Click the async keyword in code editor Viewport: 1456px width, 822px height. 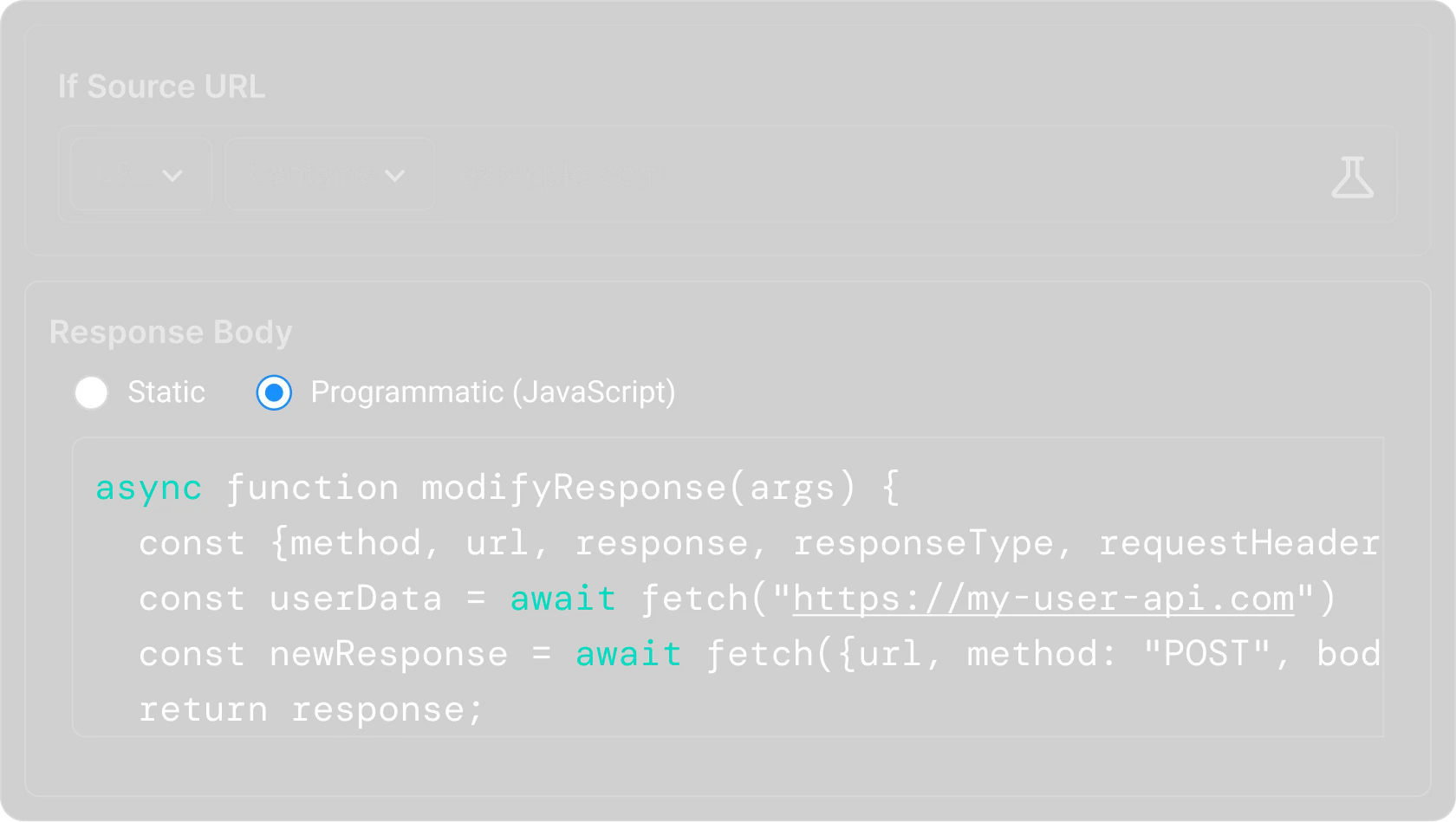[148, 488]
